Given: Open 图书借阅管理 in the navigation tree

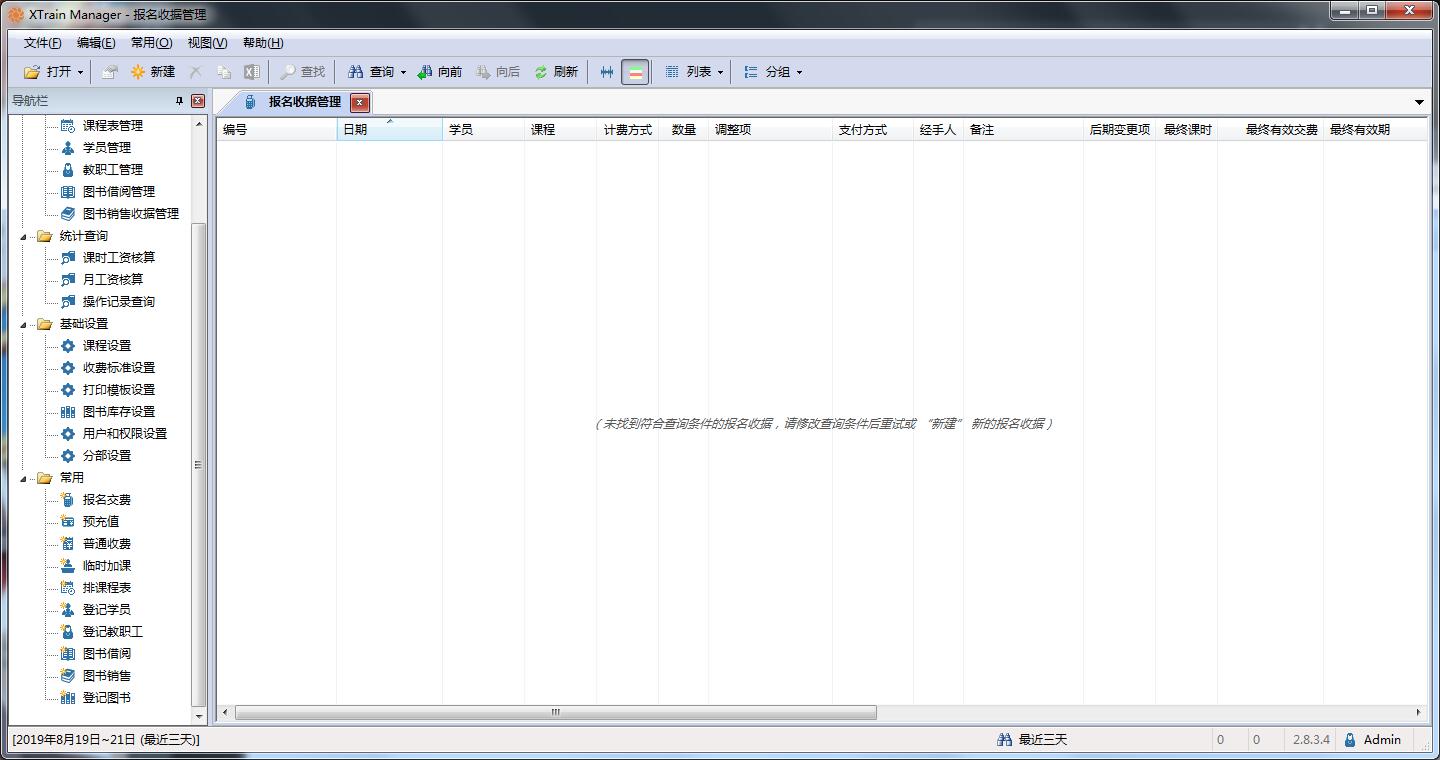Looking at the screenshot, I should (x=118, y=192).
